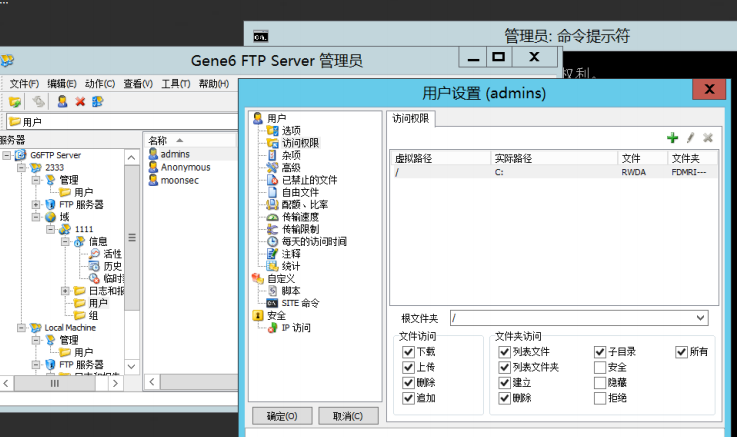Click the new user toolbar icon
This screenshot has width=750, height=437.
(62, 101)
